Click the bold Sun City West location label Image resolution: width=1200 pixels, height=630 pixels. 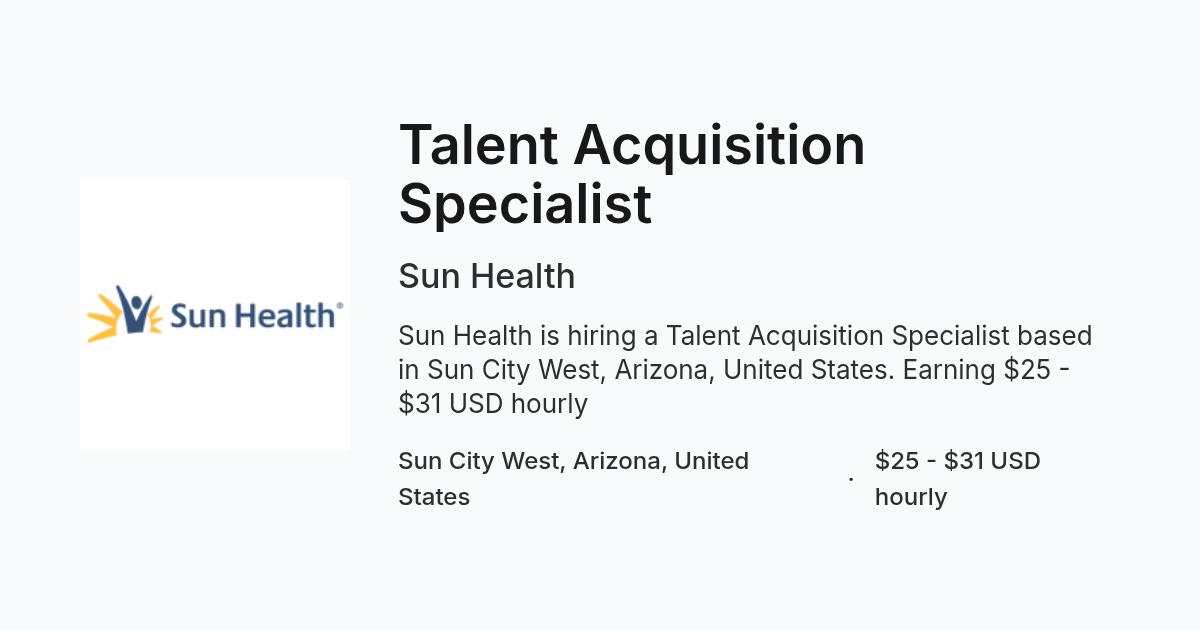[x=574, y=479]
